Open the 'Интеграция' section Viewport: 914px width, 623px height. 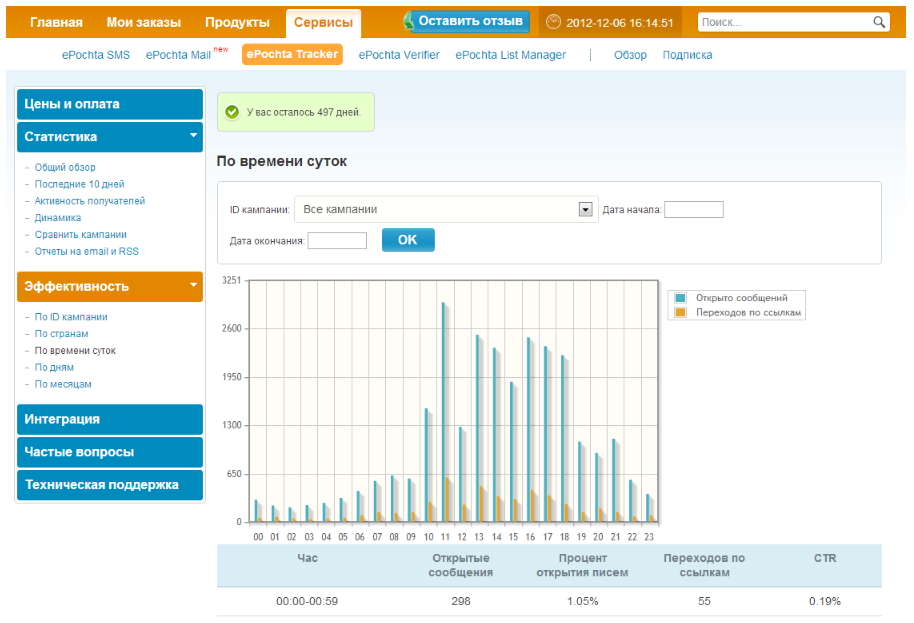[x=110, y=420]
